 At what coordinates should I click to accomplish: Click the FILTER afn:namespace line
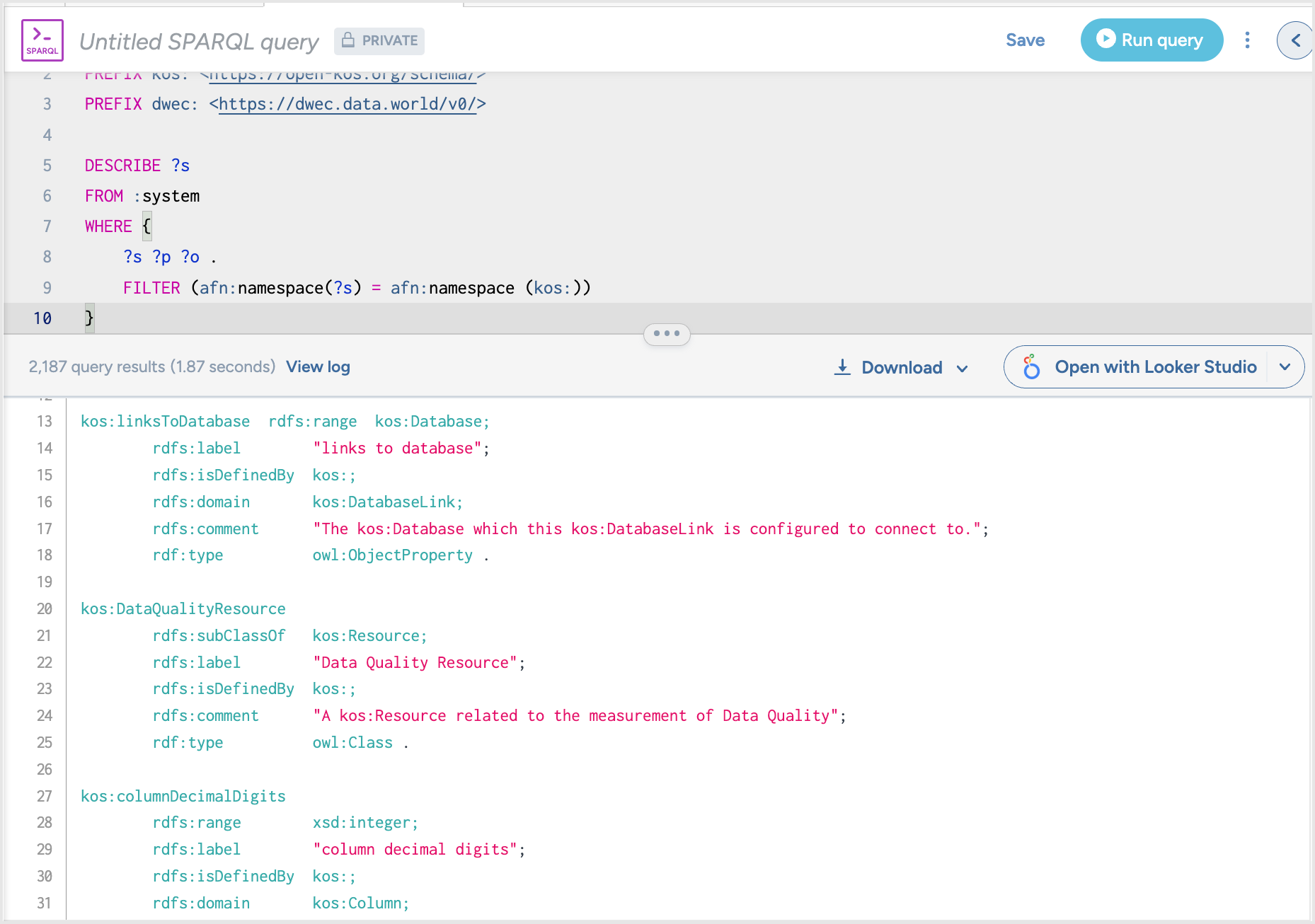(357, 288)
